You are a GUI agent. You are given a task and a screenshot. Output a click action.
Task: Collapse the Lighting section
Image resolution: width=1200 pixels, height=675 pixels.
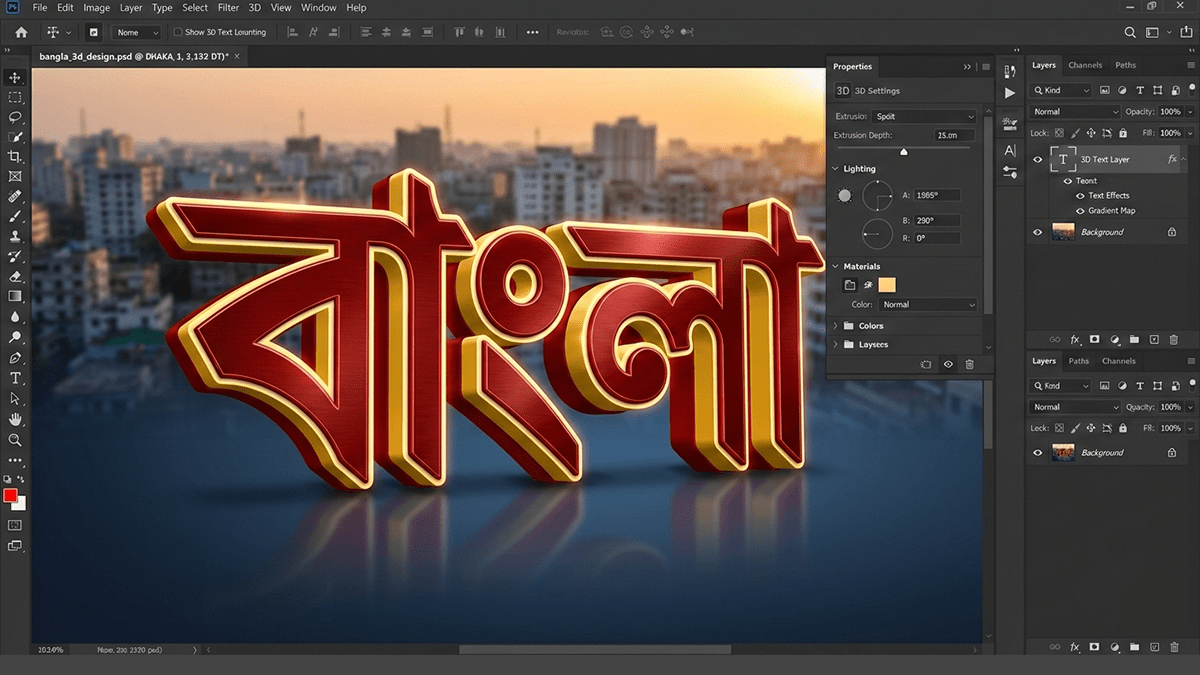[x=837, y=169]
